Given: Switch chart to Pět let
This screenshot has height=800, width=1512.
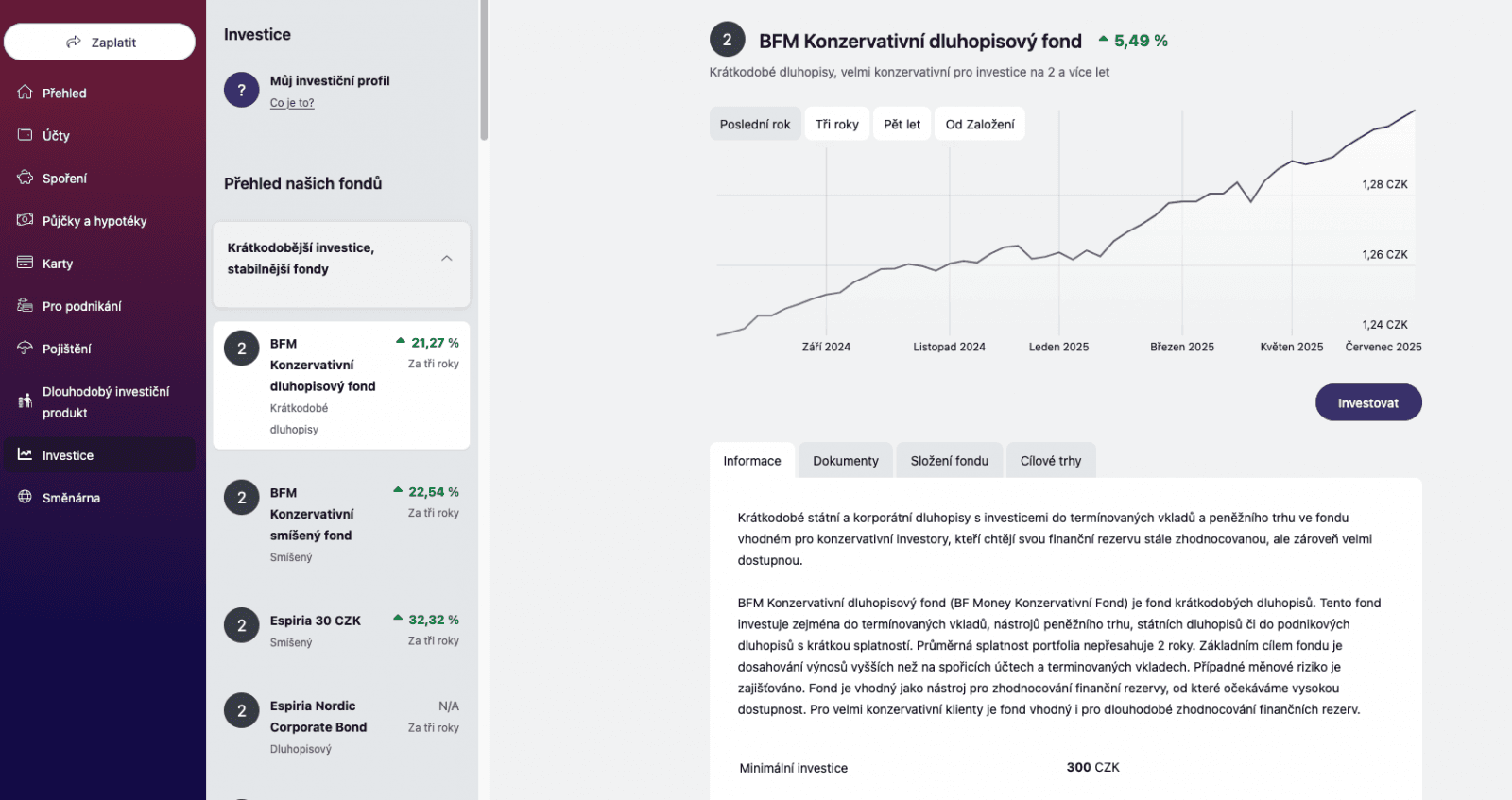Looking at the screenshot, I should coord(902,124).
